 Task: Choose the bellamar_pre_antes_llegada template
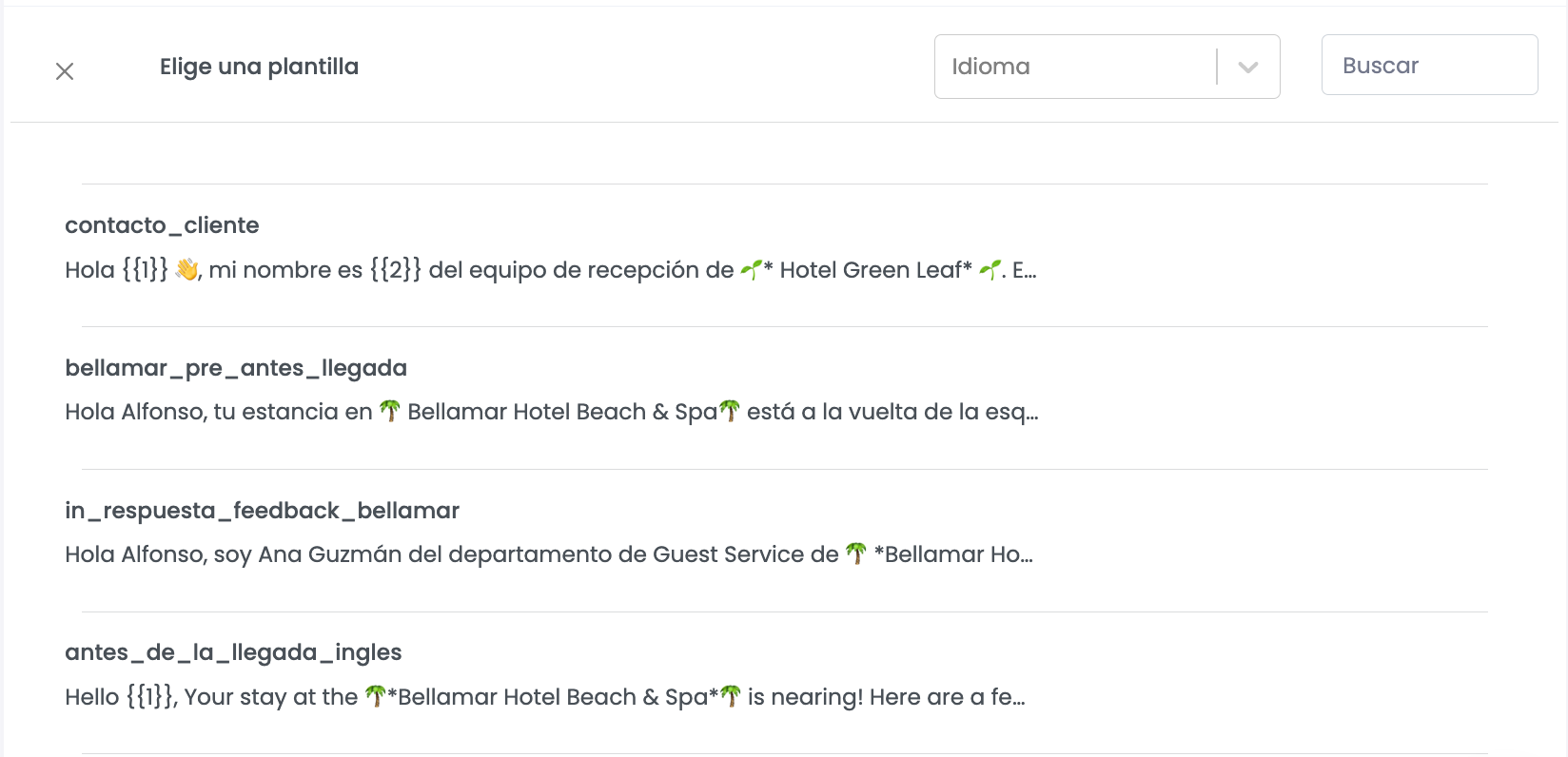236,368
